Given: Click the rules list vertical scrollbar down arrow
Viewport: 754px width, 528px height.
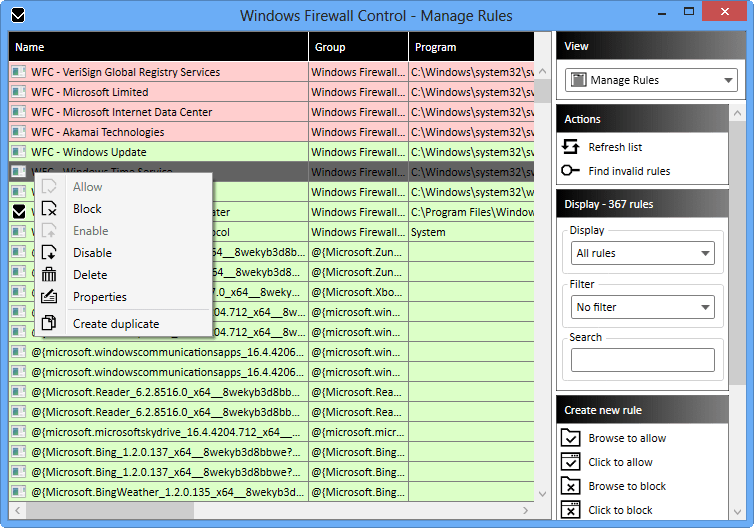Looking at the screenshot, I should [542, 494].
